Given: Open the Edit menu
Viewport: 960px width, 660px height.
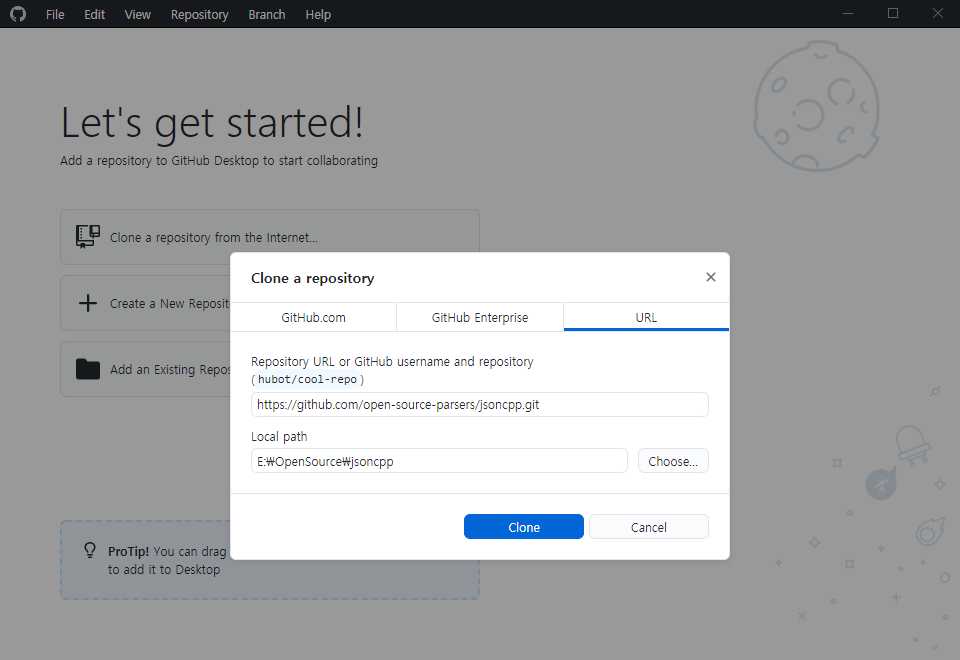Looking at the screenshot, I should [x=94, y=14].
